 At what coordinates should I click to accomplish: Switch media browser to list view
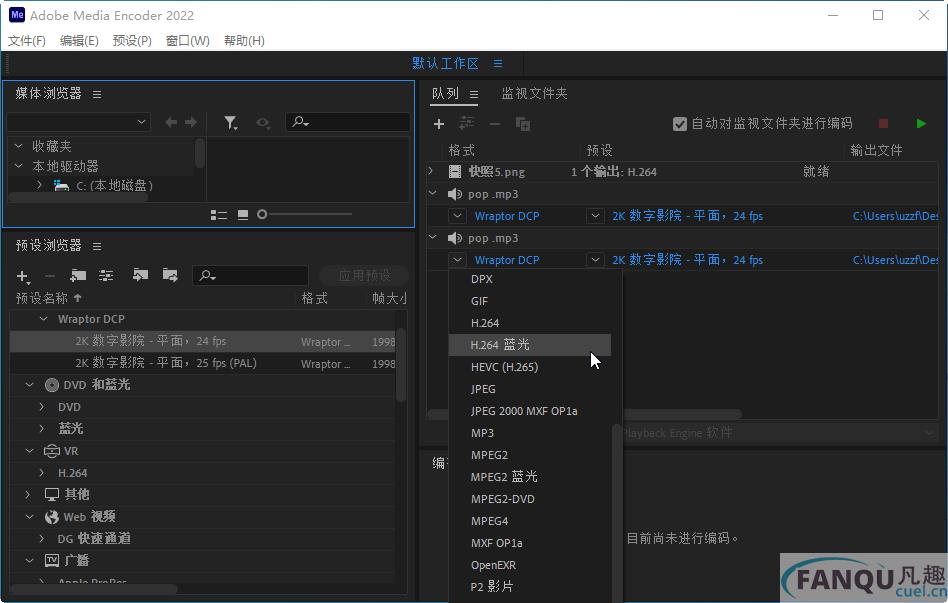tap(219, 215)
